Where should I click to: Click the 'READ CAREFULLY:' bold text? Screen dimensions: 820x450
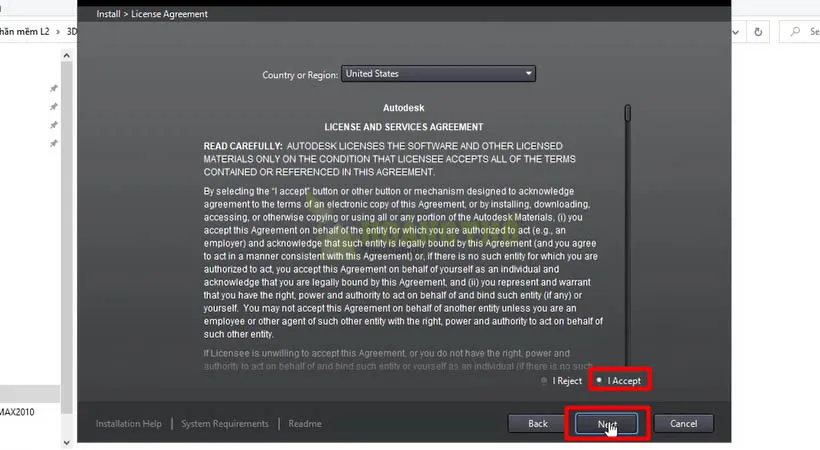[243, 146]
